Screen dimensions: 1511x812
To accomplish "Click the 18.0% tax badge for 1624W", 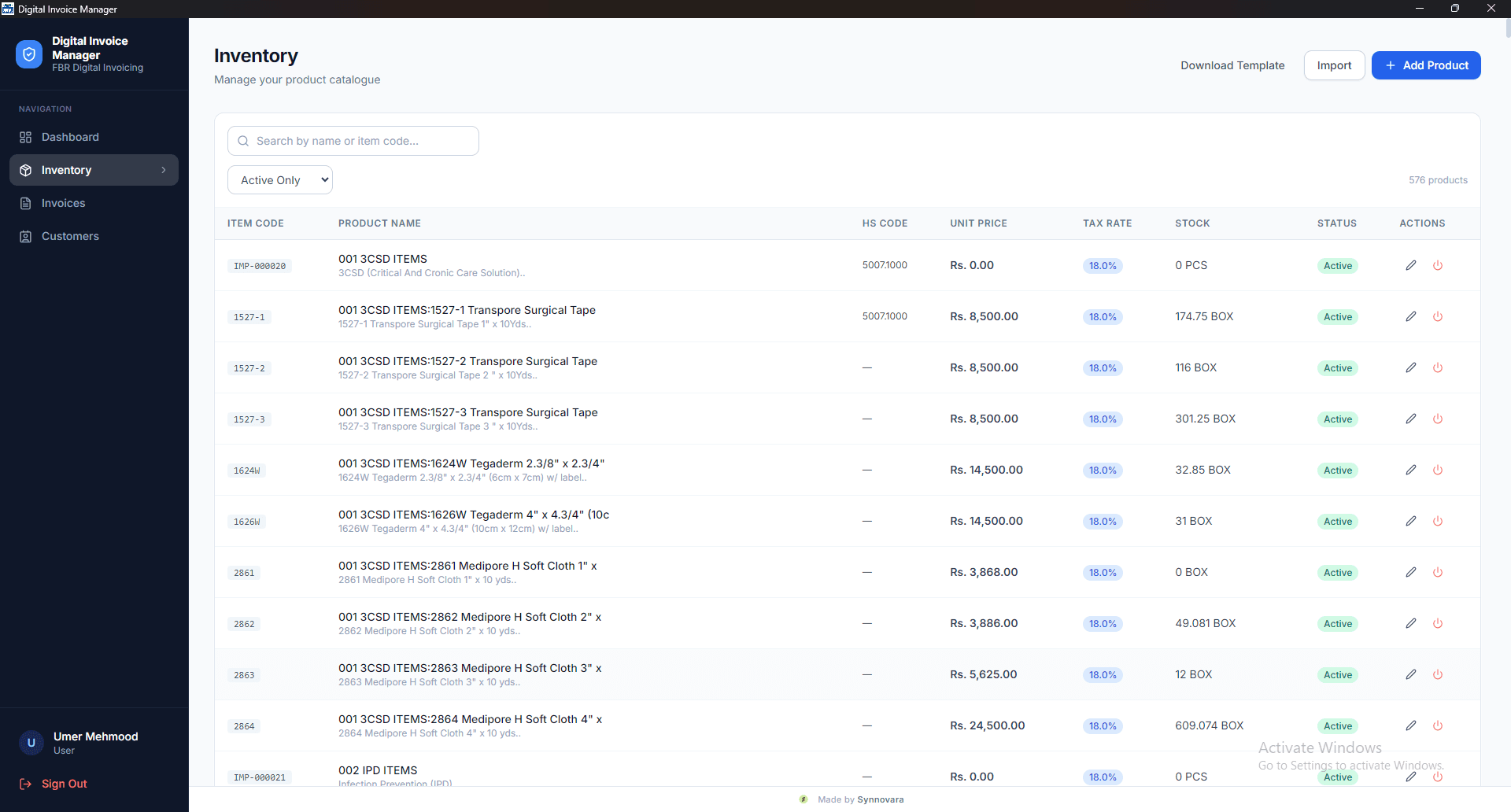I will [1103, 471].
